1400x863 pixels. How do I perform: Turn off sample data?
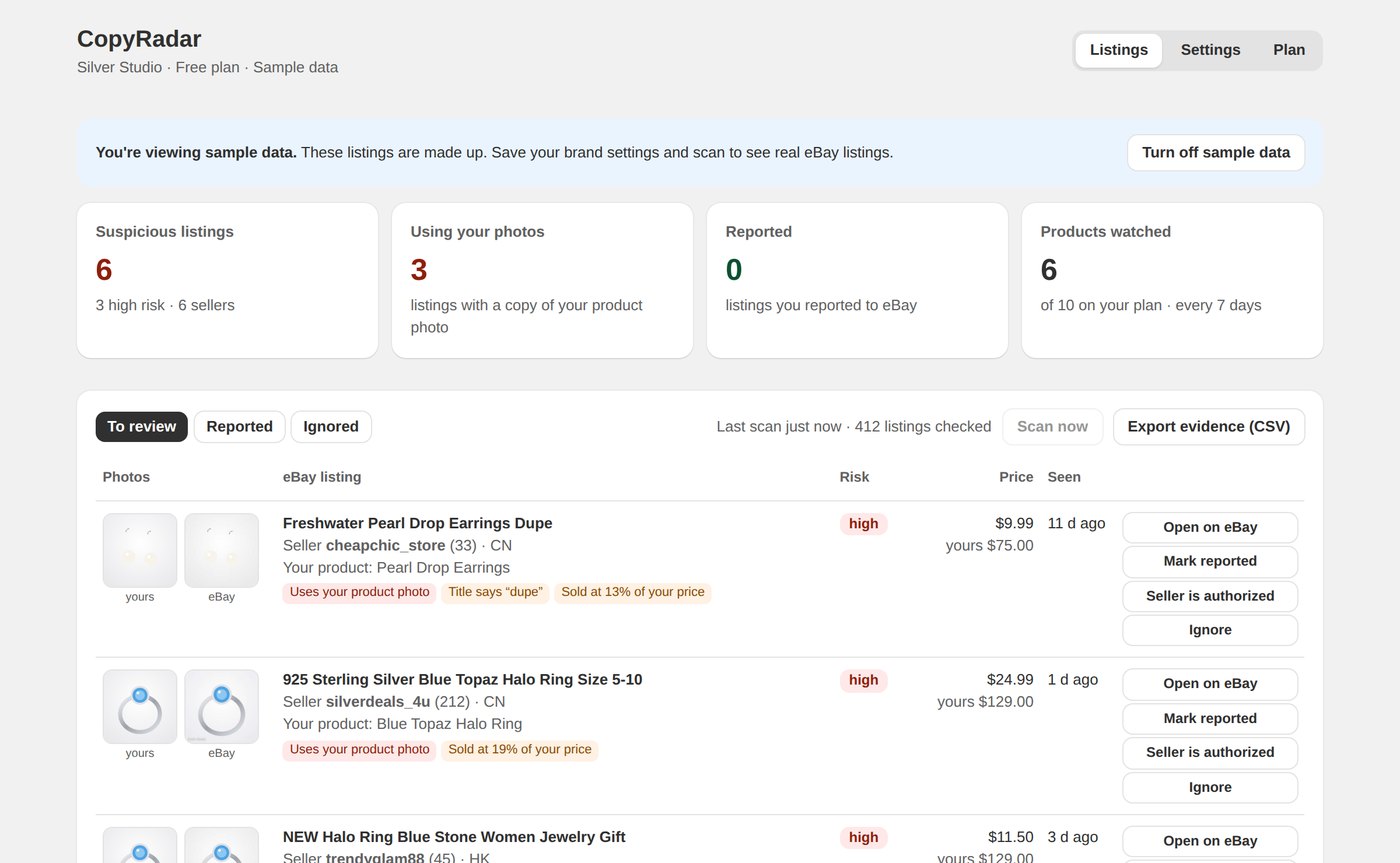click(x=1216, y=153)
